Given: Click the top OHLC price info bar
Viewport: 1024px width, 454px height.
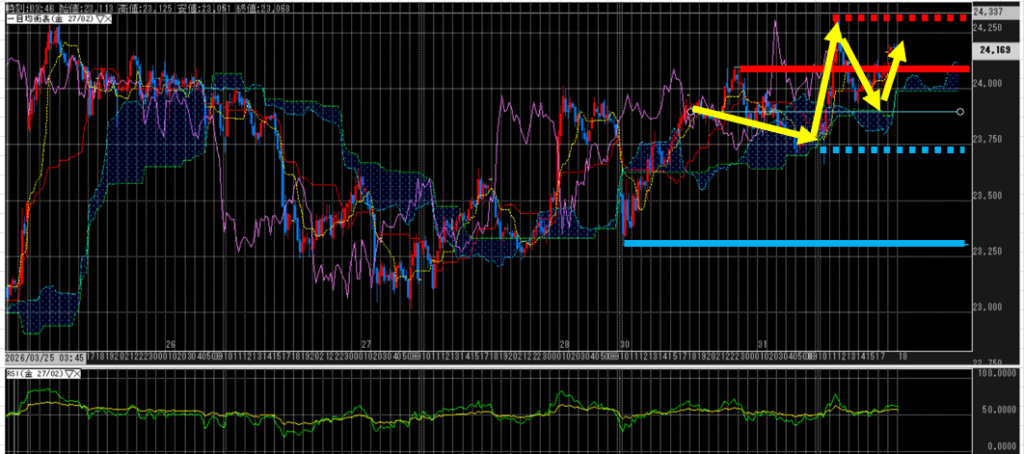Looking at the screenshot, I should point(150,6).
